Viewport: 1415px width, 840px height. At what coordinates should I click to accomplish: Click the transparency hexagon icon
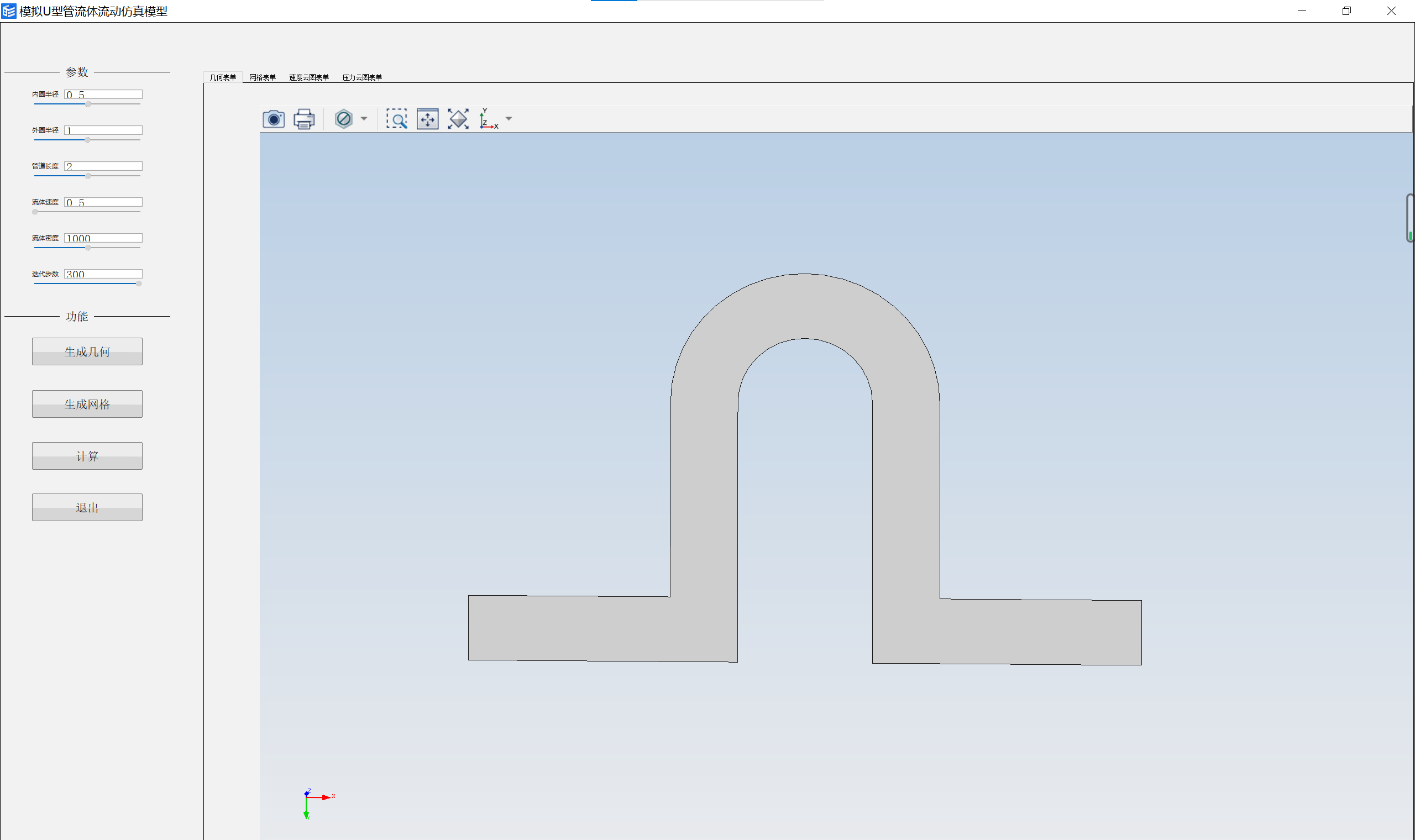point(344,119)
